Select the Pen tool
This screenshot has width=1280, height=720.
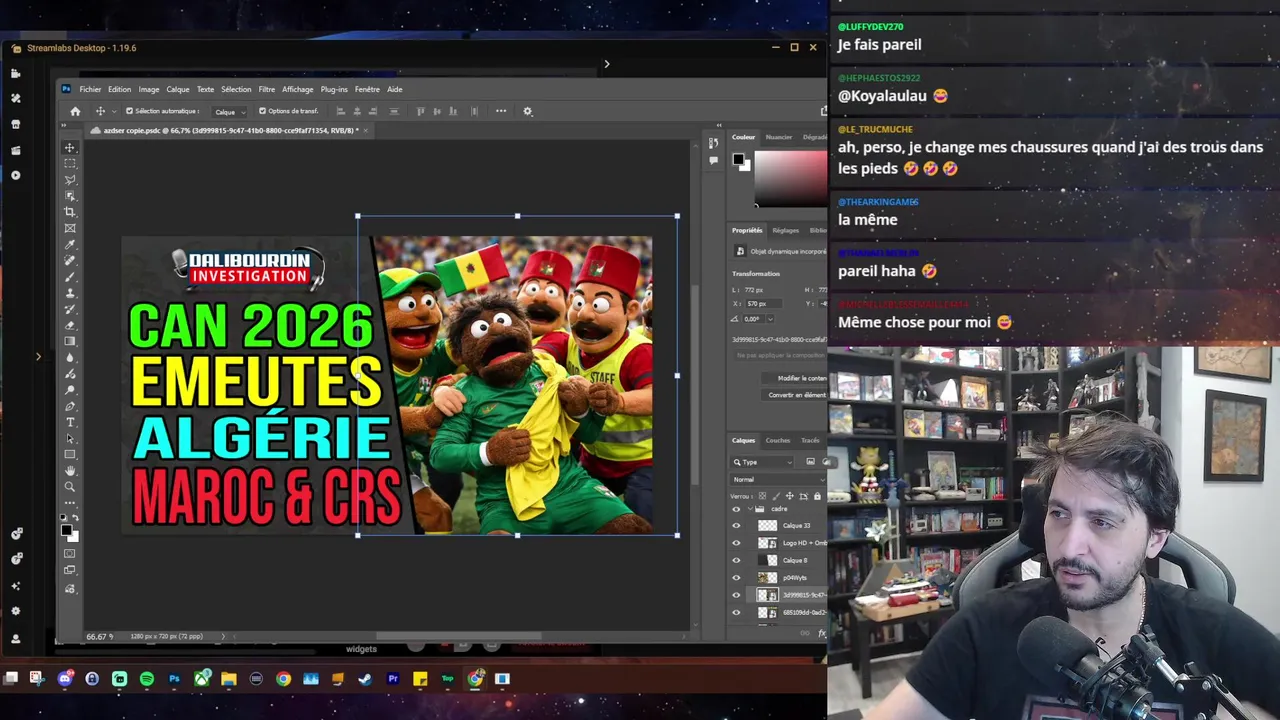pyautogui.click(x=70, y=406)
